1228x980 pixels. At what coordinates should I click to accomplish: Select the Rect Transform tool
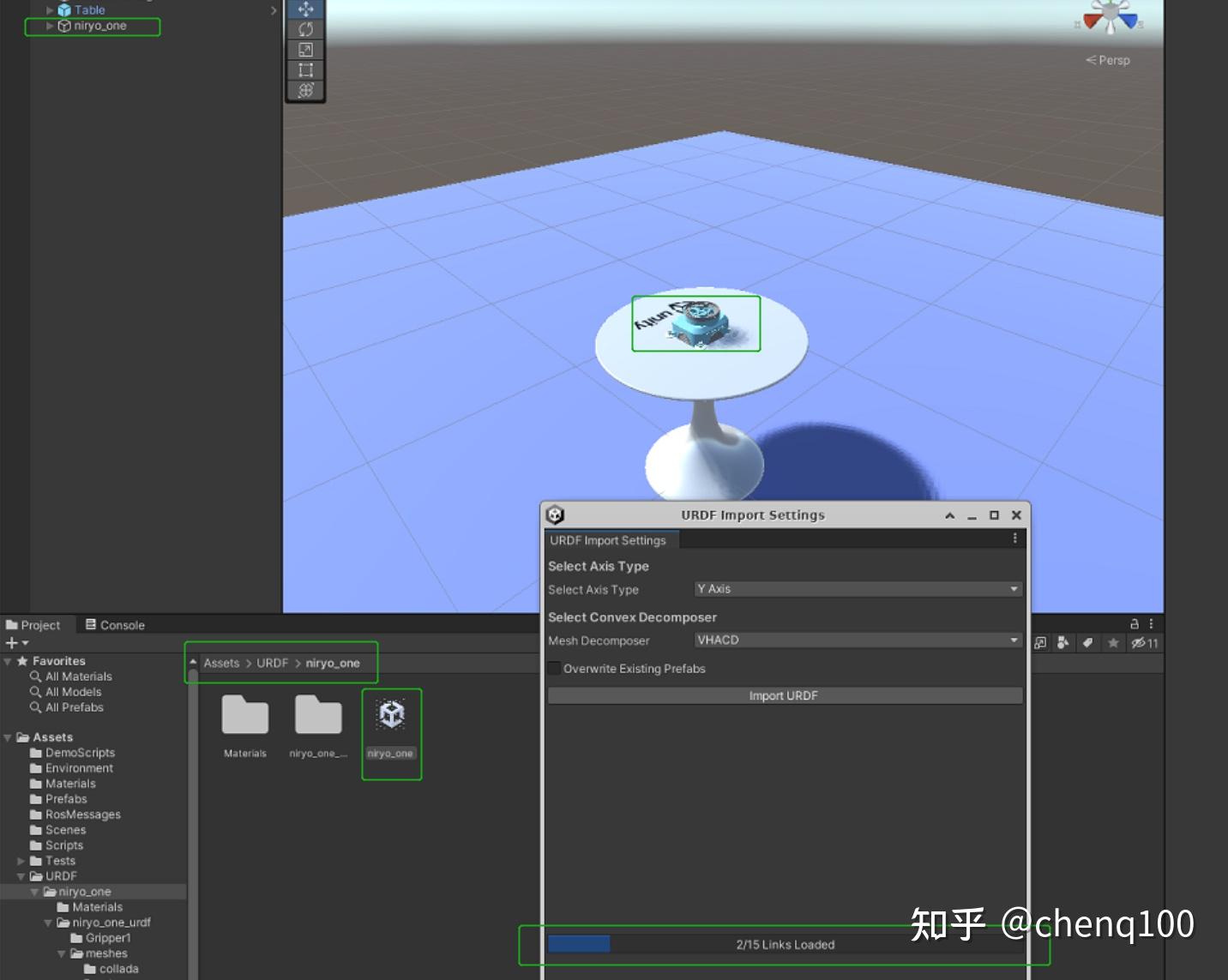(305, 69)
